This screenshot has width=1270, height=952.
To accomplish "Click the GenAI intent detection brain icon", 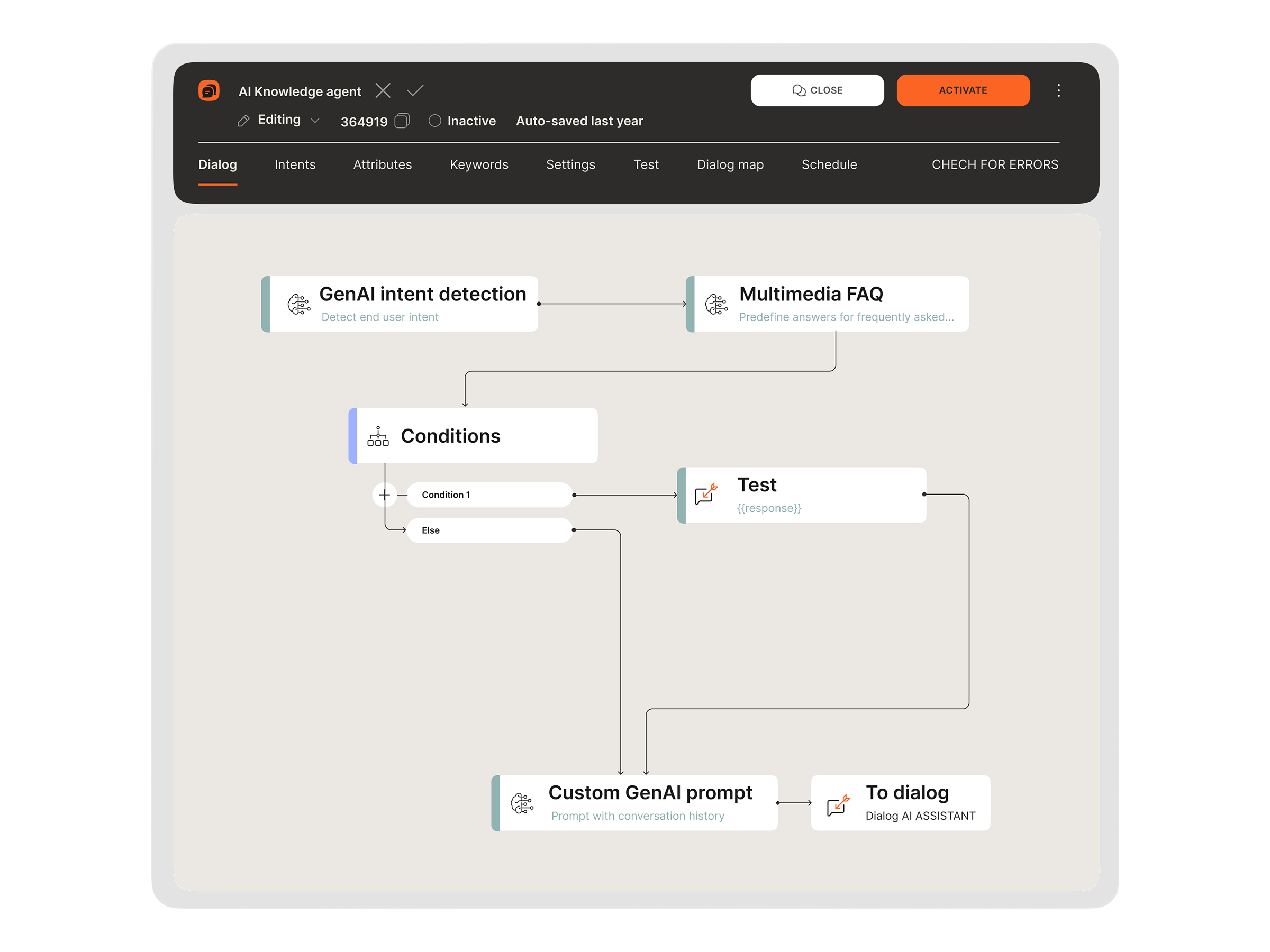I will [x=298, y=304].
